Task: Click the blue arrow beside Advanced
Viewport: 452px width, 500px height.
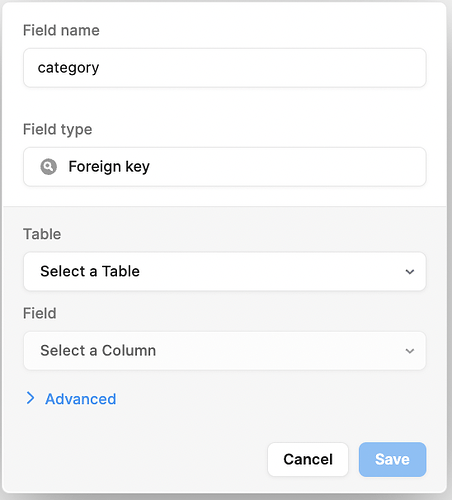Action: (x=30, y=398)
